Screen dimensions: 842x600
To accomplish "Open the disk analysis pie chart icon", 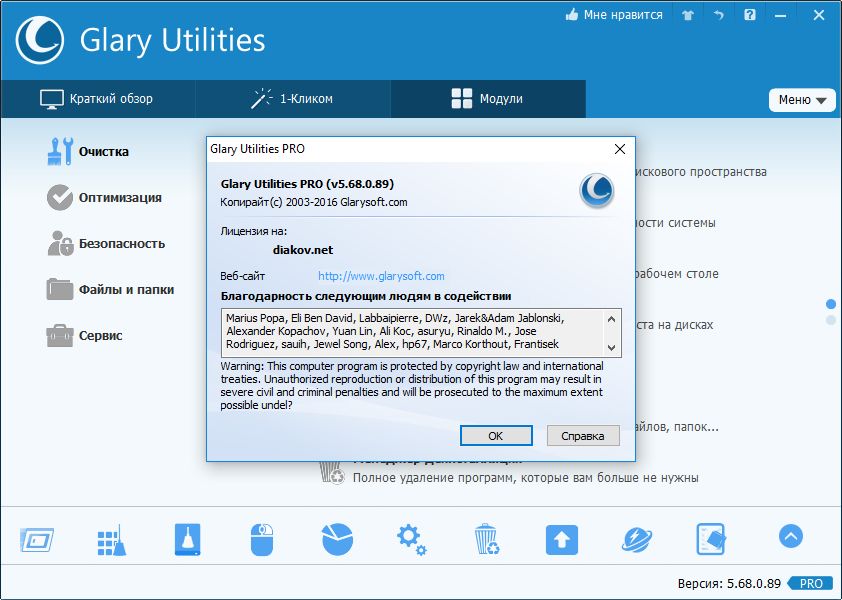I will point(337,539).
